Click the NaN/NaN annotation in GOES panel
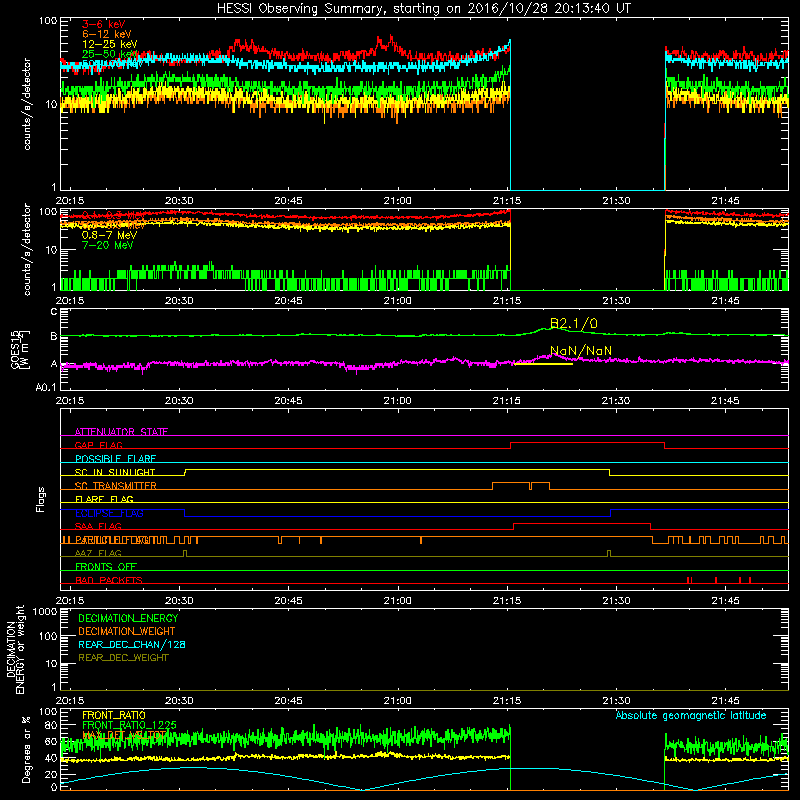Image resolution: width=800 pixels, height=800 pixels. 581,351
